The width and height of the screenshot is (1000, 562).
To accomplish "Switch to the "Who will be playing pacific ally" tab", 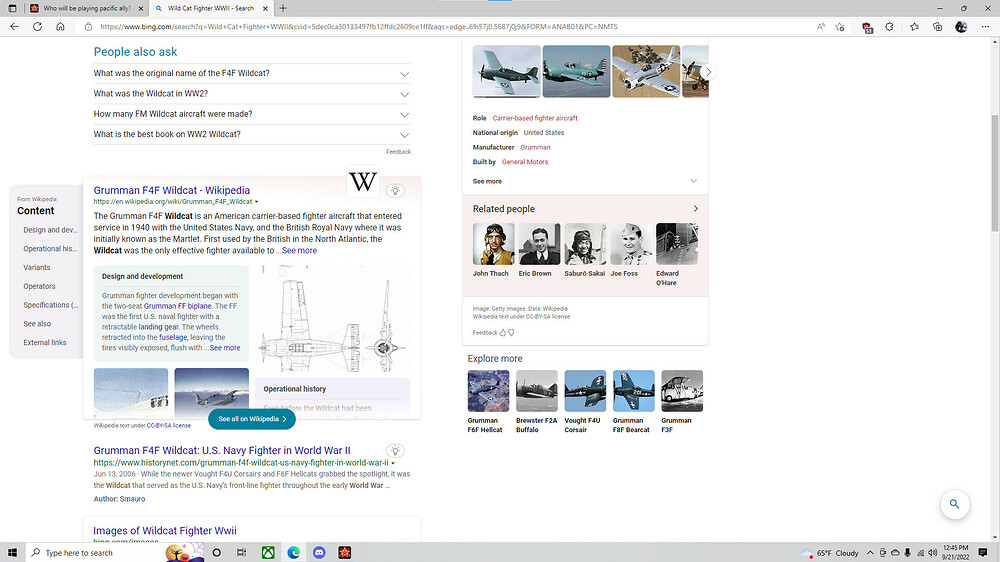I will (x=86, y=8).
